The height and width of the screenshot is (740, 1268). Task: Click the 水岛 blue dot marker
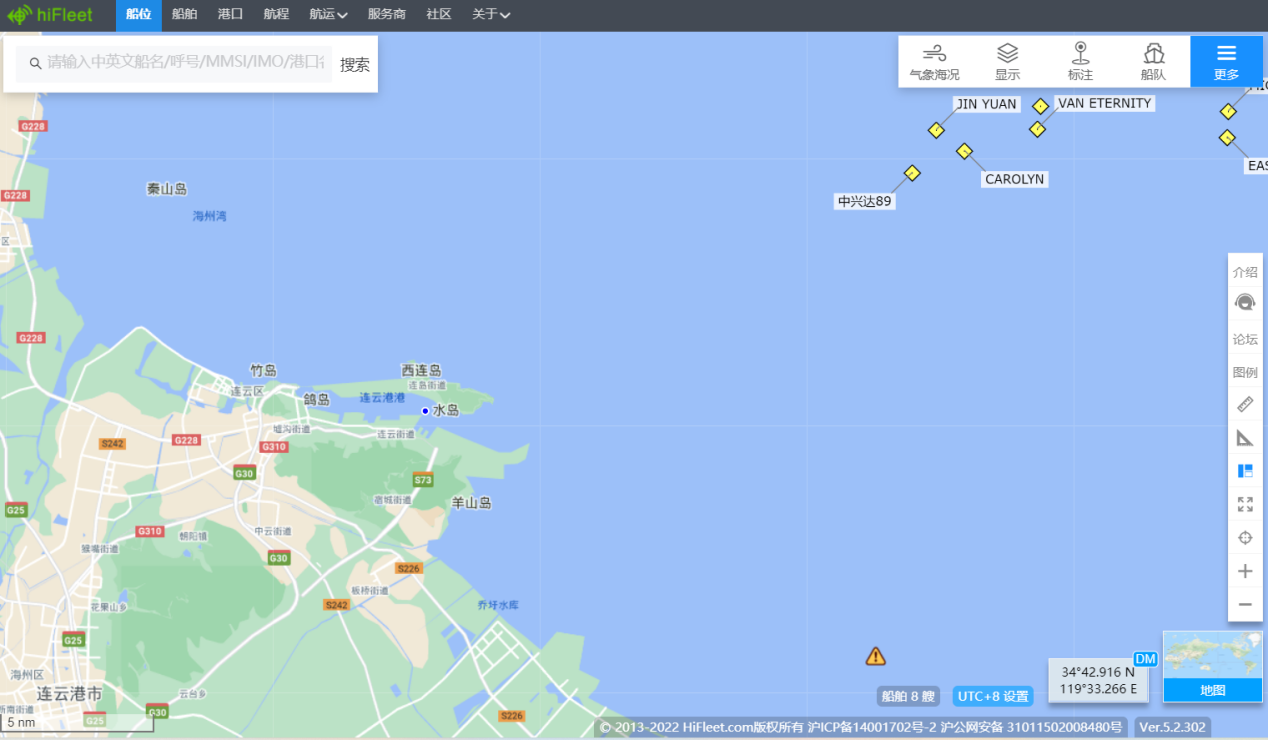click(x=425, y=411)
